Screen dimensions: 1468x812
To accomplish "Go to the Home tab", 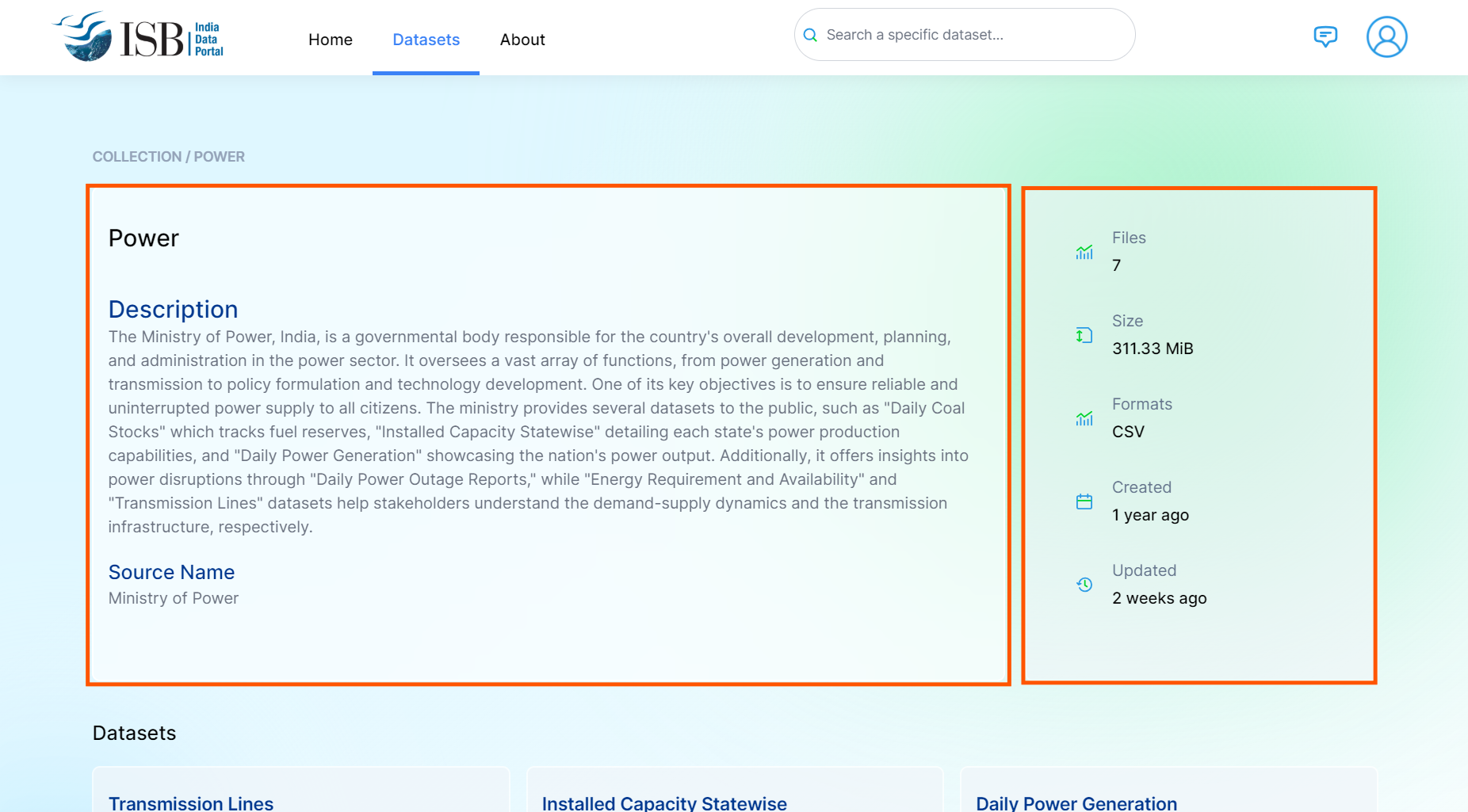I will point(330,40).
